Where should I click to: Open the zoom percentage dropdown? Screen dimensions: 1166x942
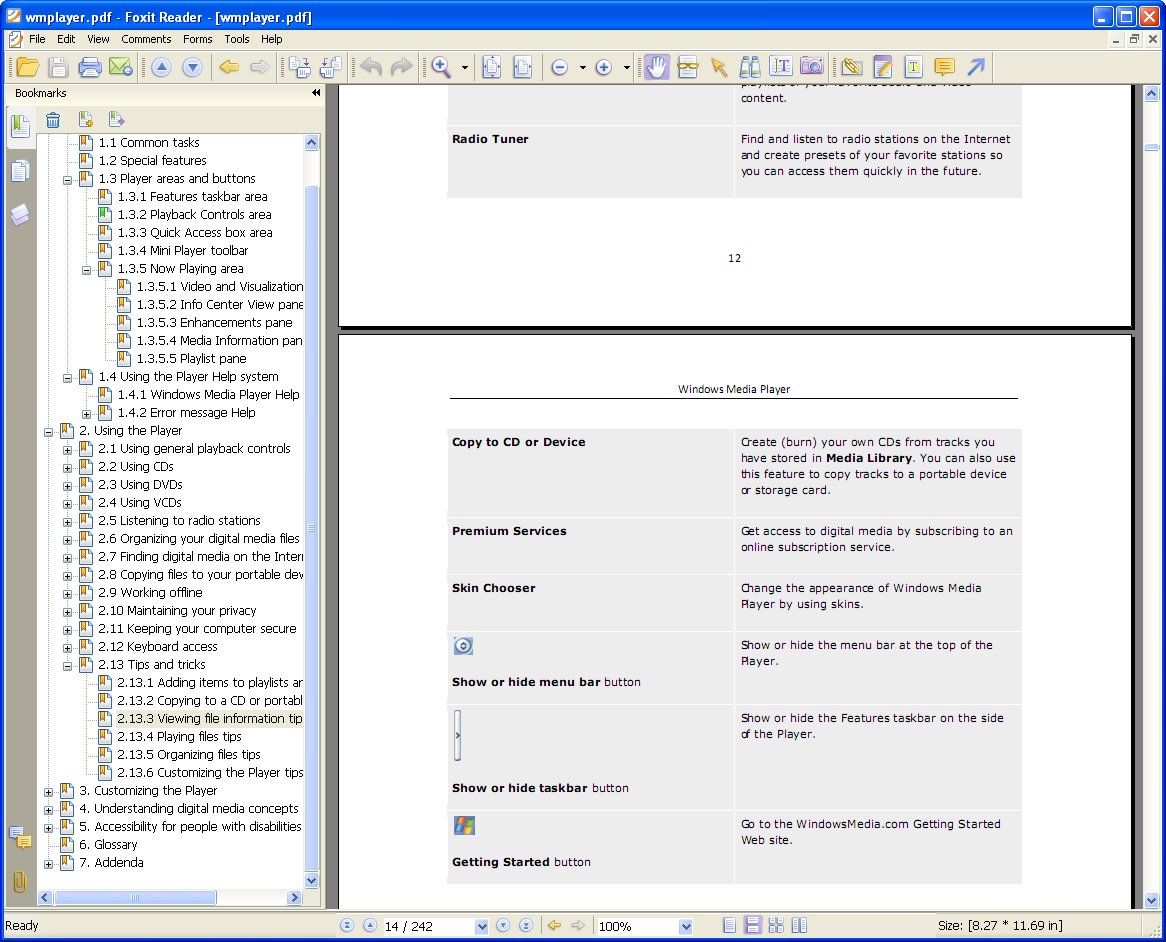click(685, 927)
